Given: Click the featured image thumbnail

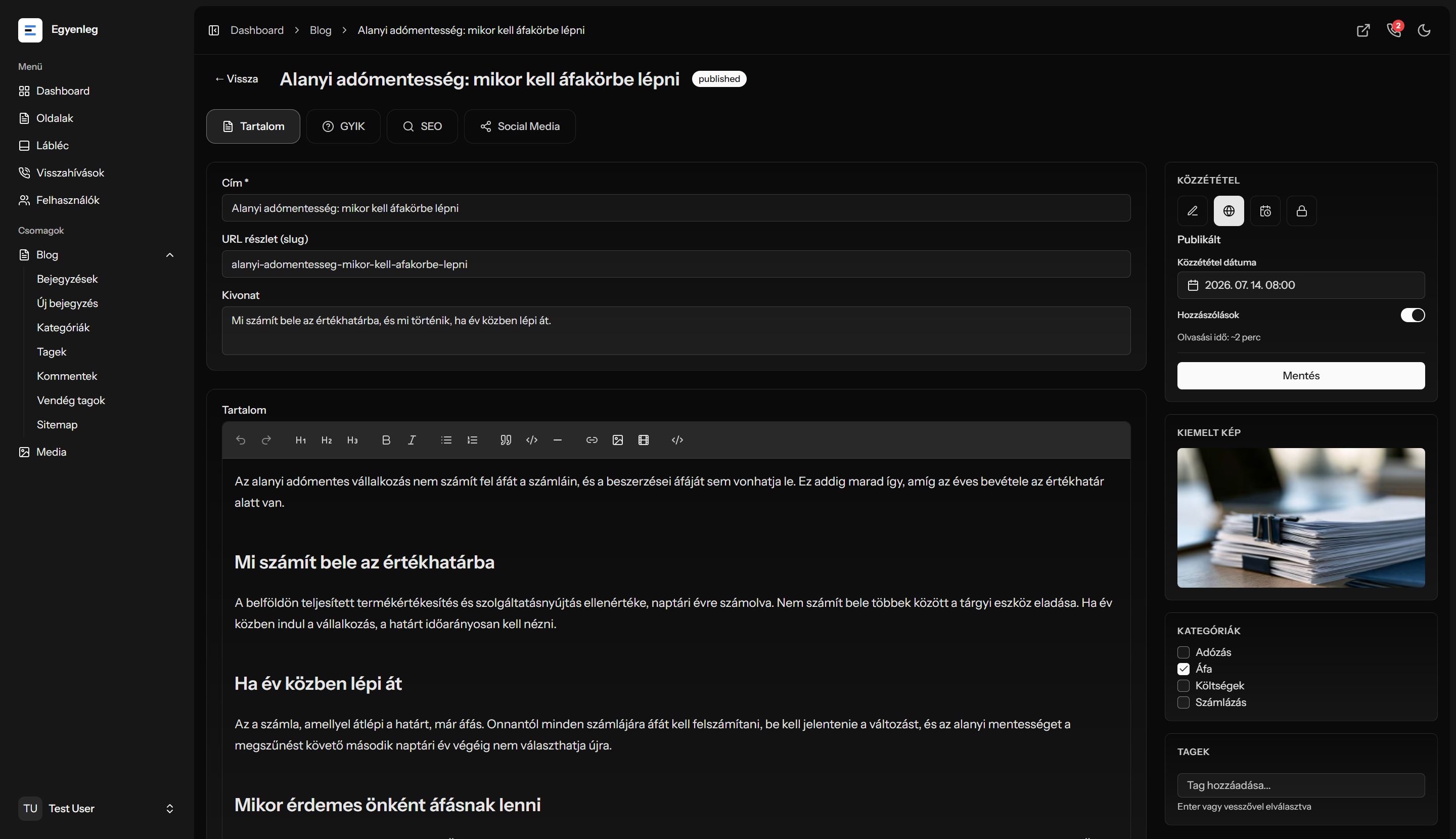Looking at the screenshot, I should 1301,518.
